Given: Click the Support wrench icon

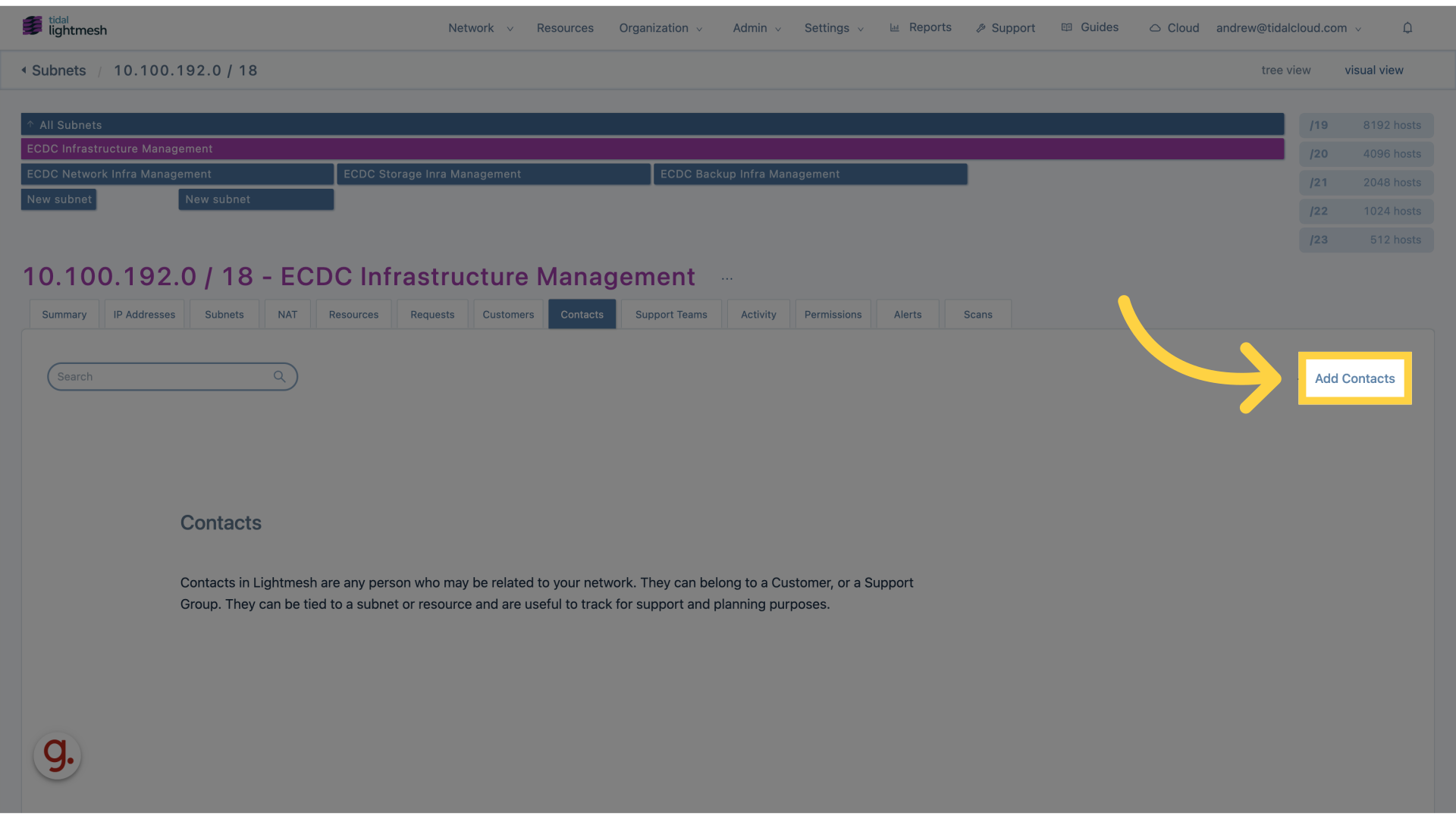Looking at the screenshot, I should pyautogui.click(x=981, y=28).
